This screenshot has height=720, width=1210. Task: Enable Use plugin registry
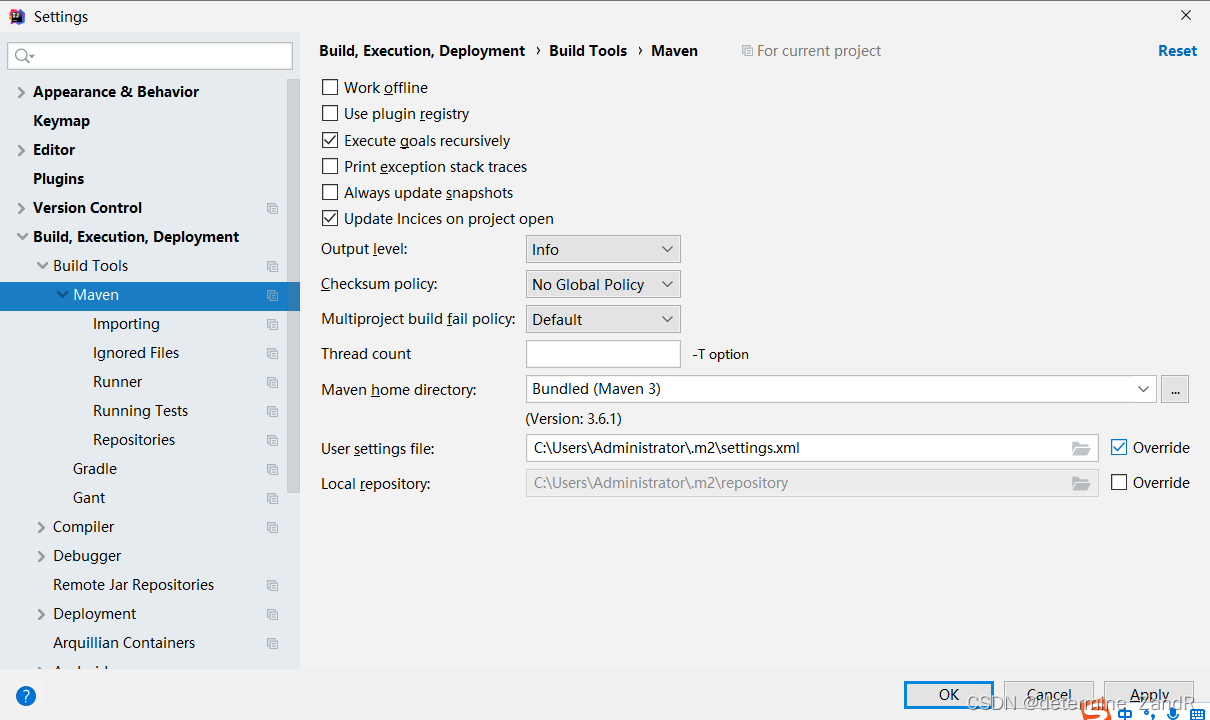click(330, 114)
